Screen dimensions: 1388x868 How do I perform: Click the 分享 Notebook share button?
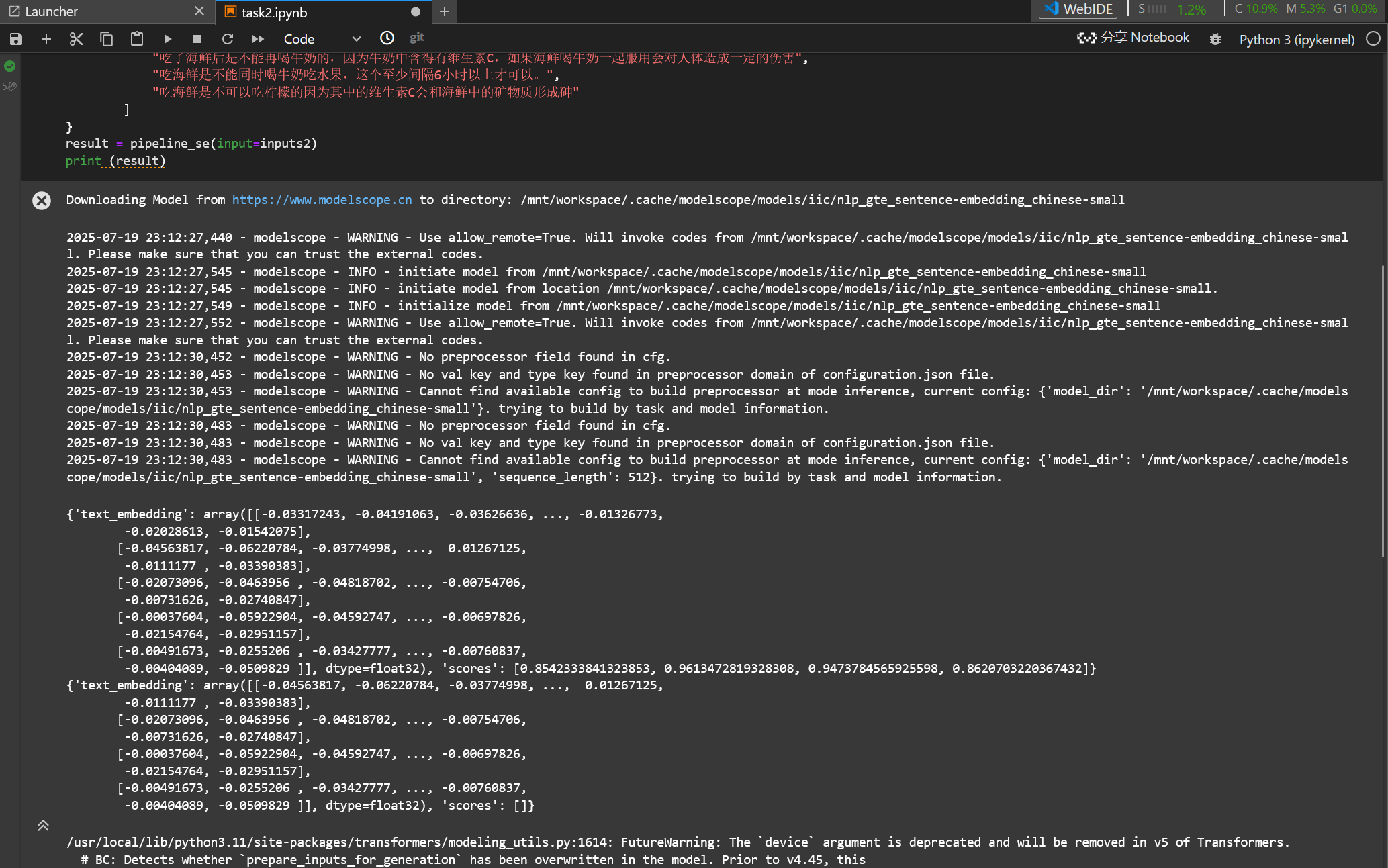pos(1133,38)
